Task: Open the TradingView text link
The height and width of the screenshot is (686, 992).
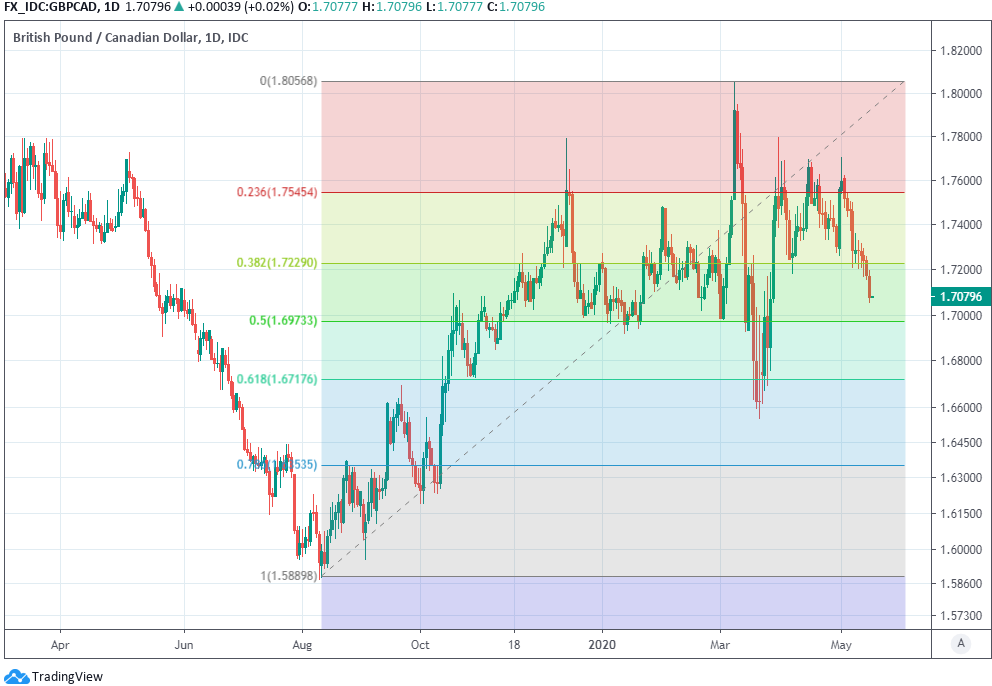Action: 67,677
